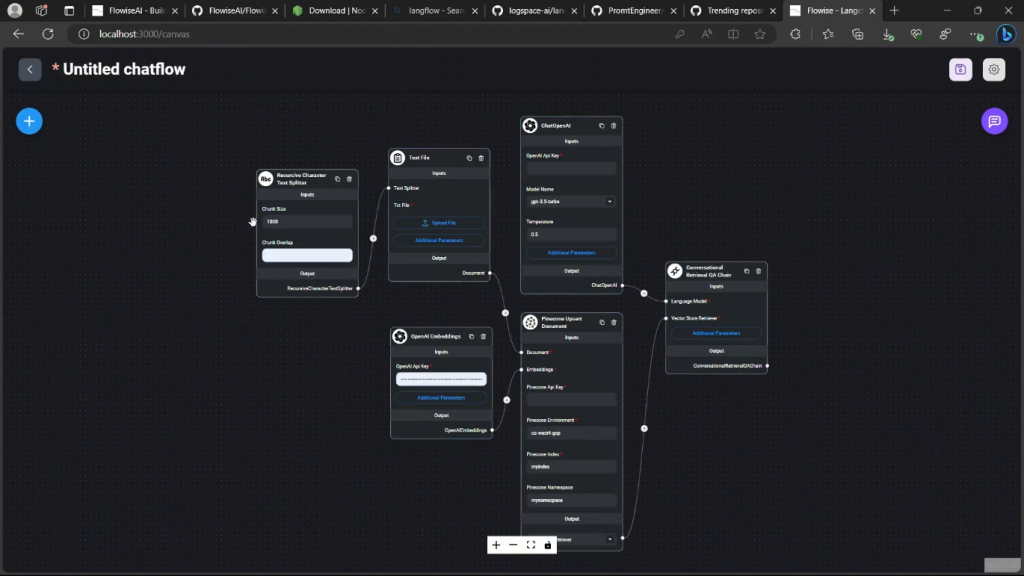1024x576 pixels.
Task: Click the Untitled chatflow title
Action: (x=124, y=69)
